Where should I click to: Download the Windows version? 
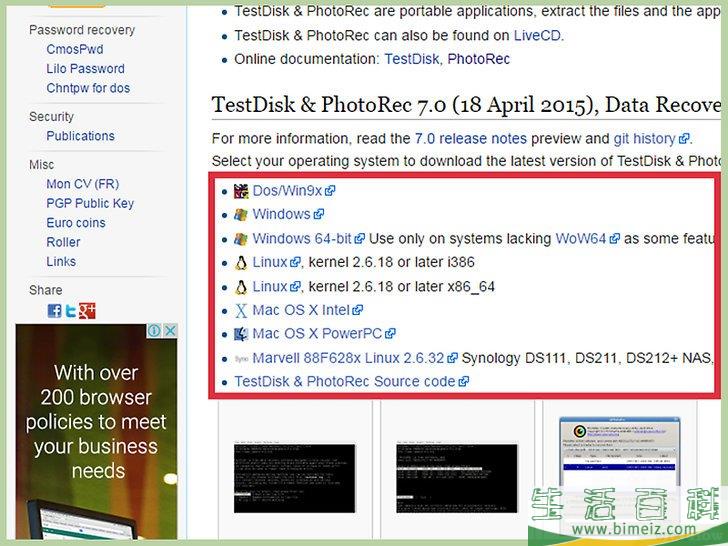click(x=281, y=214)
